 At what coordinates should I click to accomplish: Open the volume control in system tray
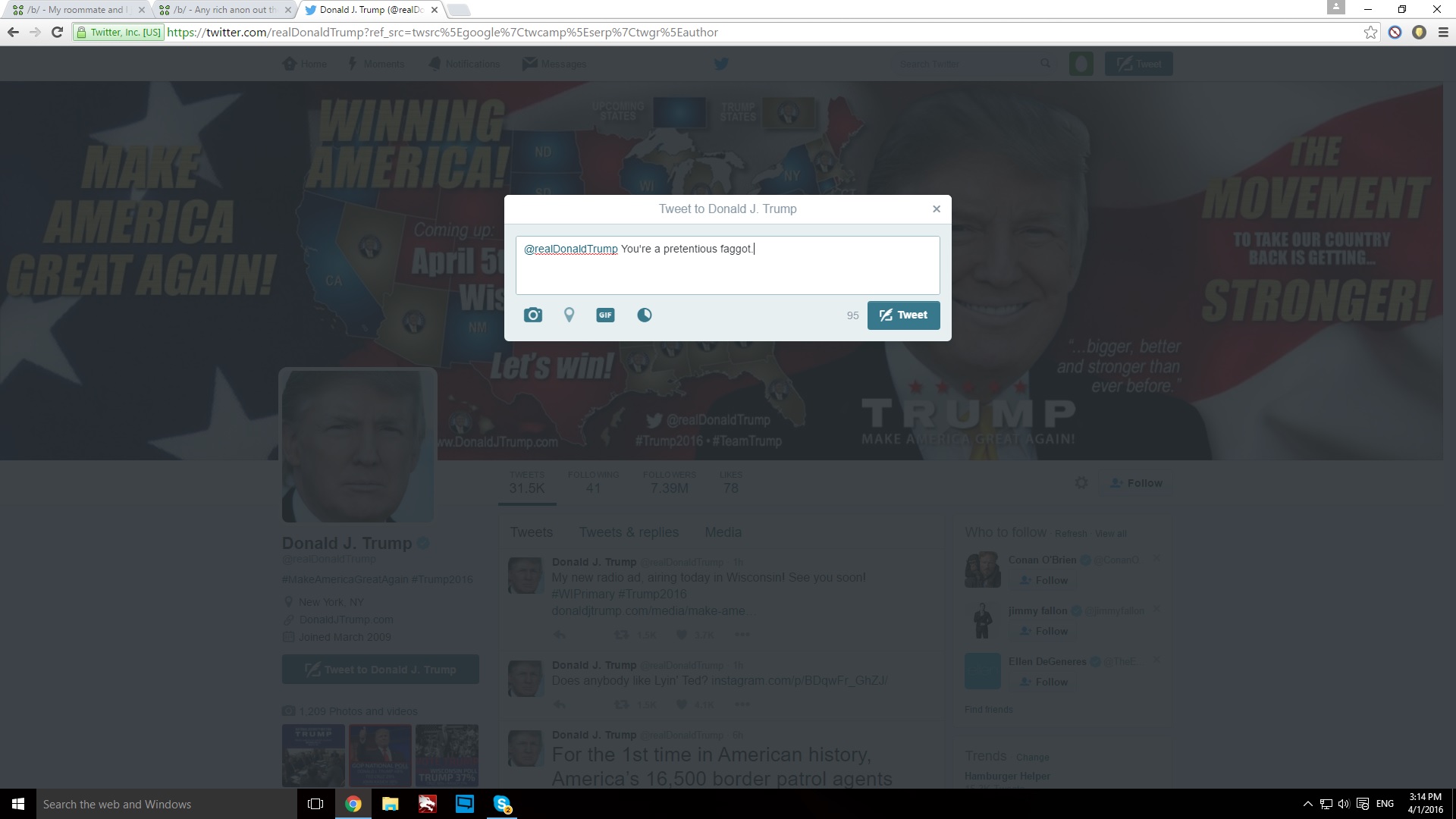(1344, 804)
